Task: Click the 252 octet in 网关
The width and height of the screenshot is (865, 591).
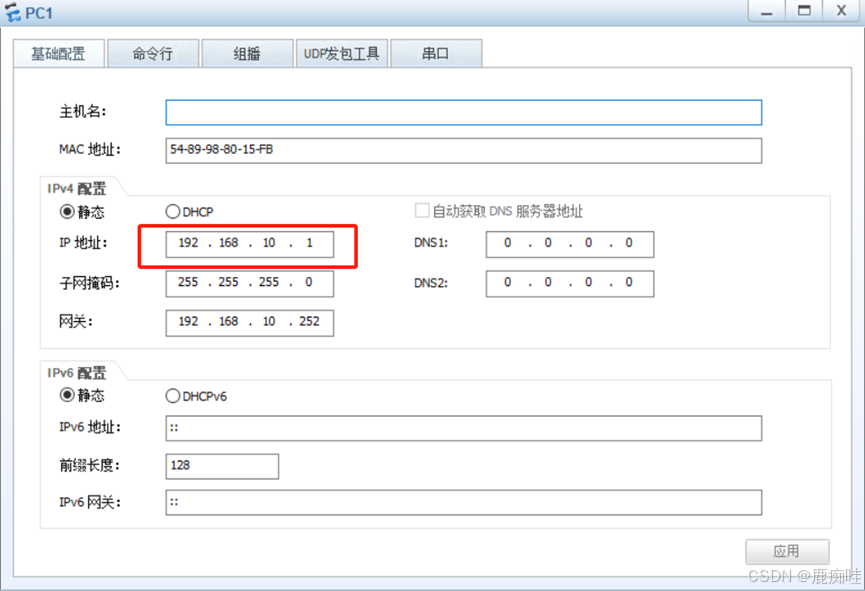Action: (x=309, y=321)
